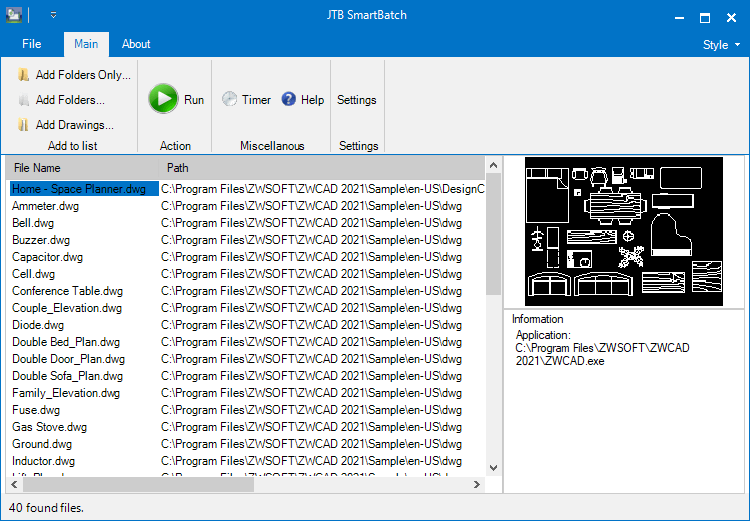Switch to the Main ribbon tab
Viewport: 750px width, 521px height.
click(x=86, y=44)
